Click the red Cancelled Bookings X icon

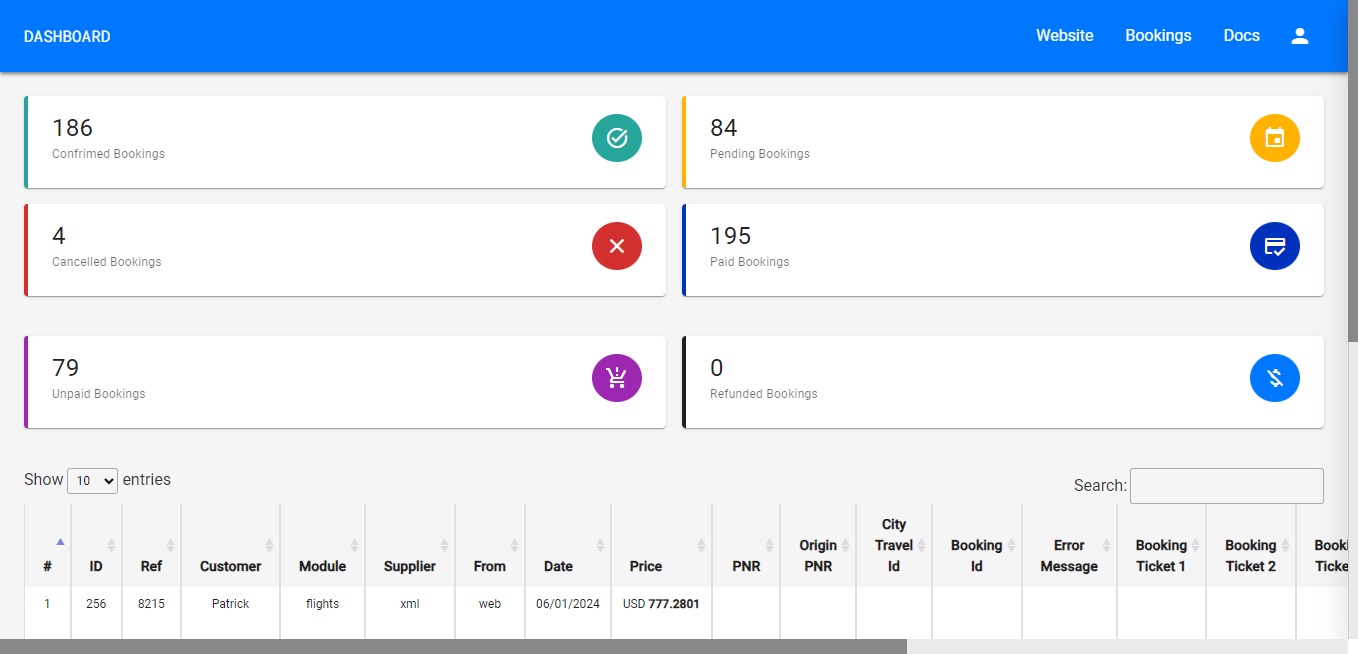click(x=616, y=246)
